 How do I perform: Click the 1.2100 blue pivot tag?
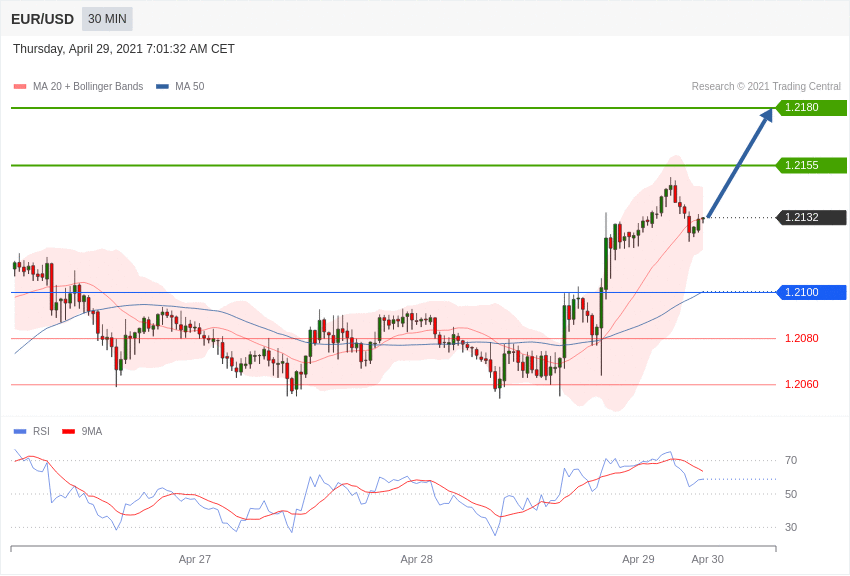click(x=812, y=292)
